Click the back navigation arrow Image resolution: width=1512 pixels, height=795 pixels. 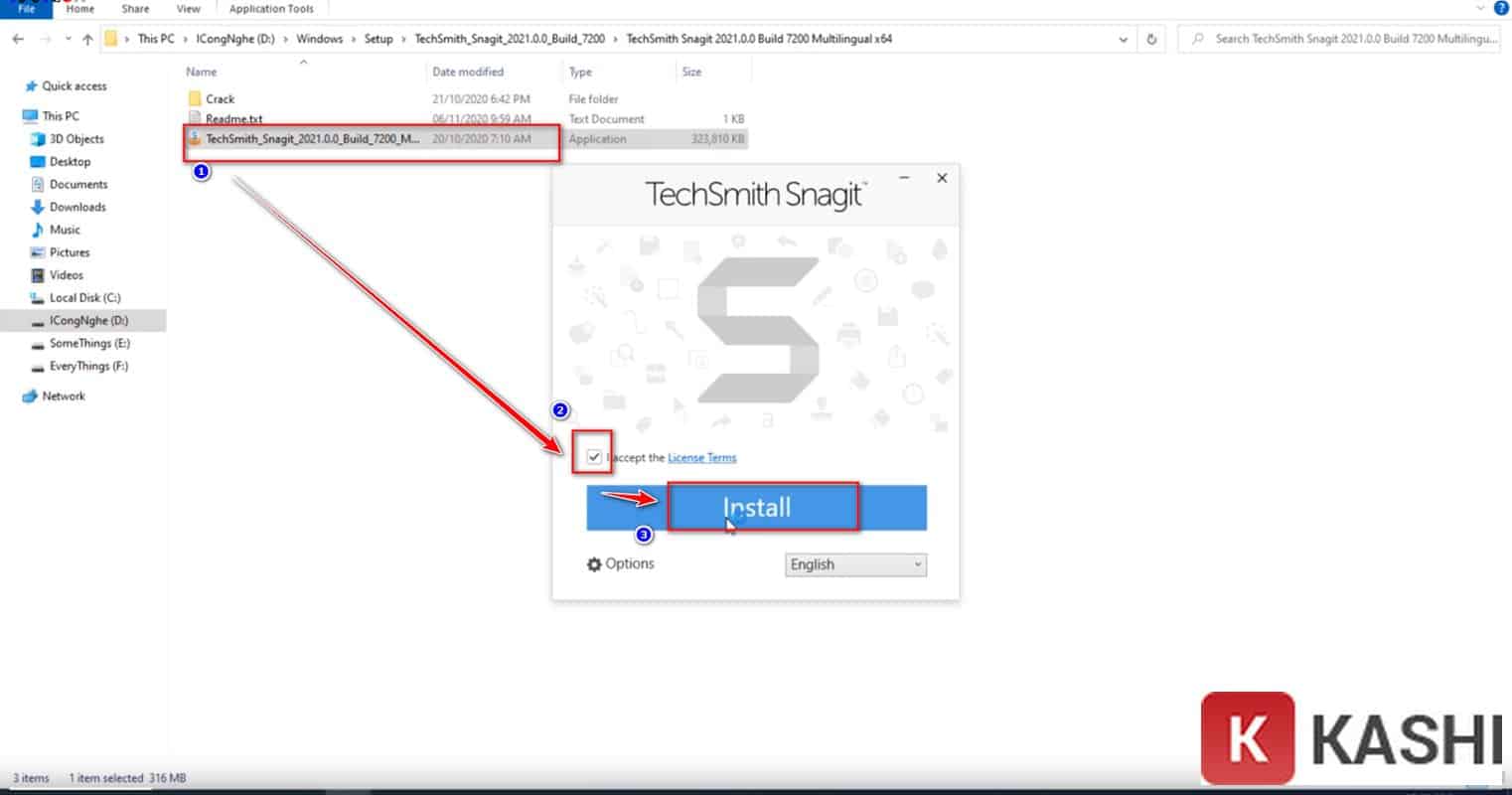click(18, 40)
